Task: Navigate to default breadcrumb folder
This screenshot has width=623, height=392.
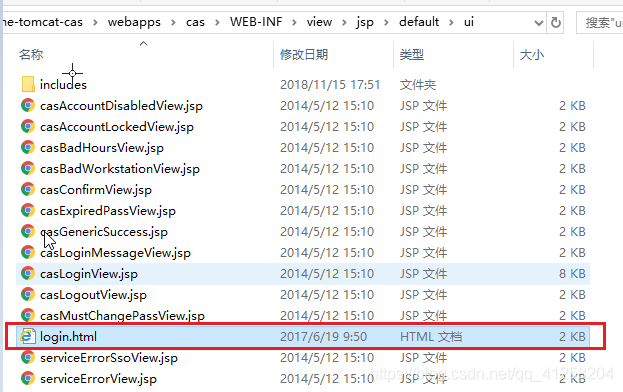Action: pos(419,22)
